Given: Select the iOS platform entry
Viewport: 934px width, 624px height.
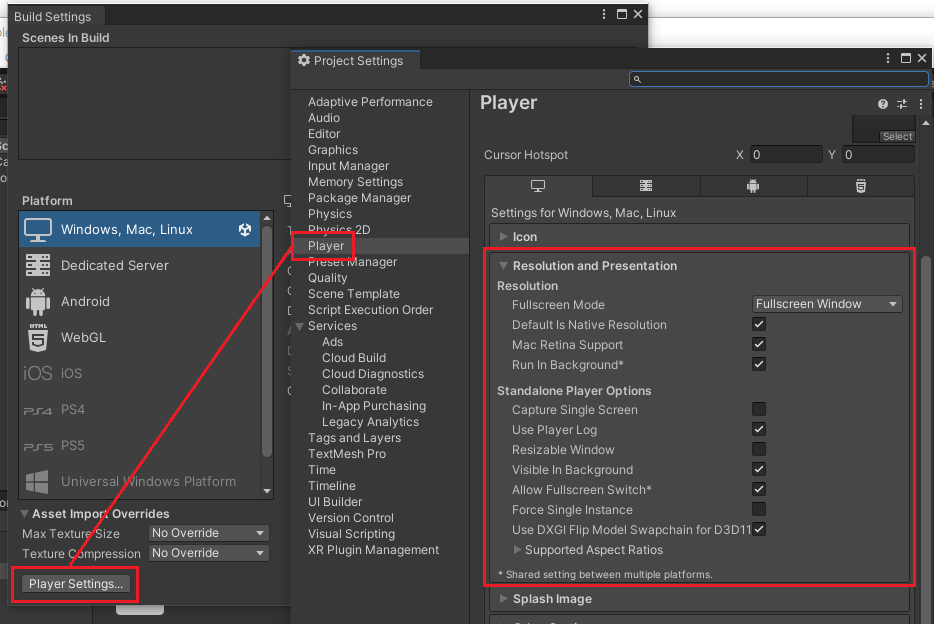Looking at the screenshot, I should click(139, 373).
